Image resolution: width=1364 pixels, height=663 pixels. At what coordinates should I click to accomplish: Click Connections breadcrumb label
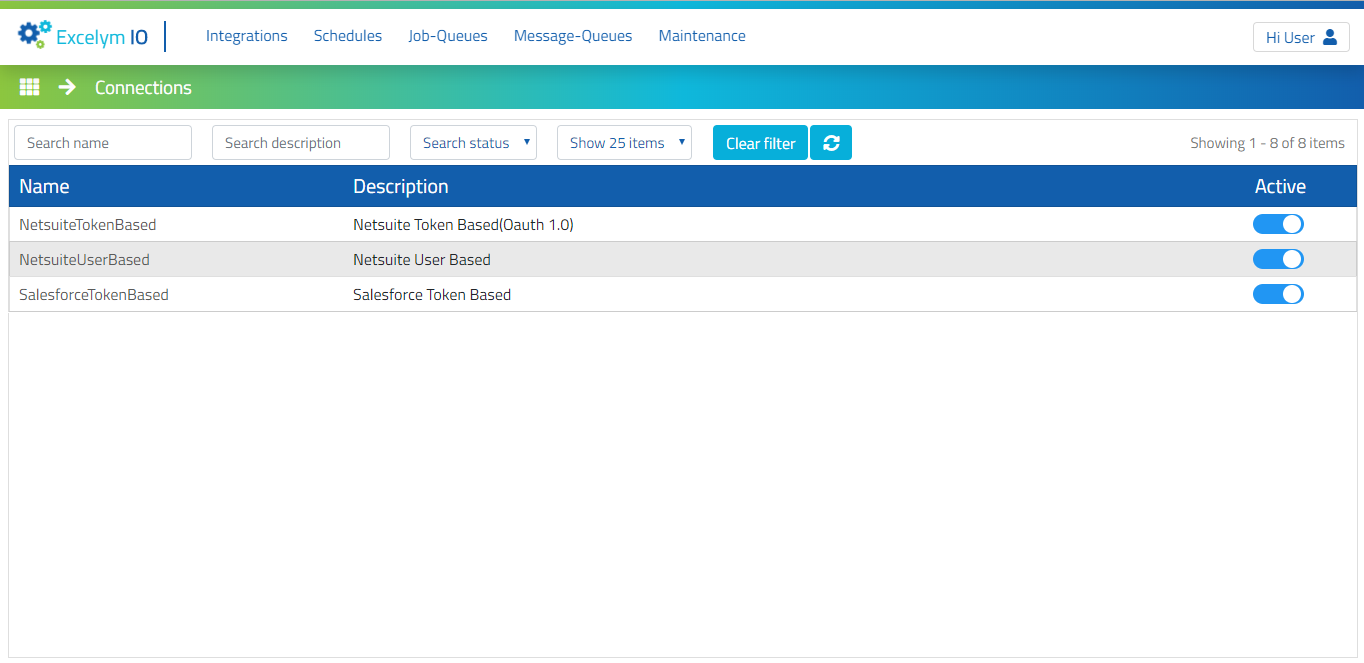(x=143, y=88)
